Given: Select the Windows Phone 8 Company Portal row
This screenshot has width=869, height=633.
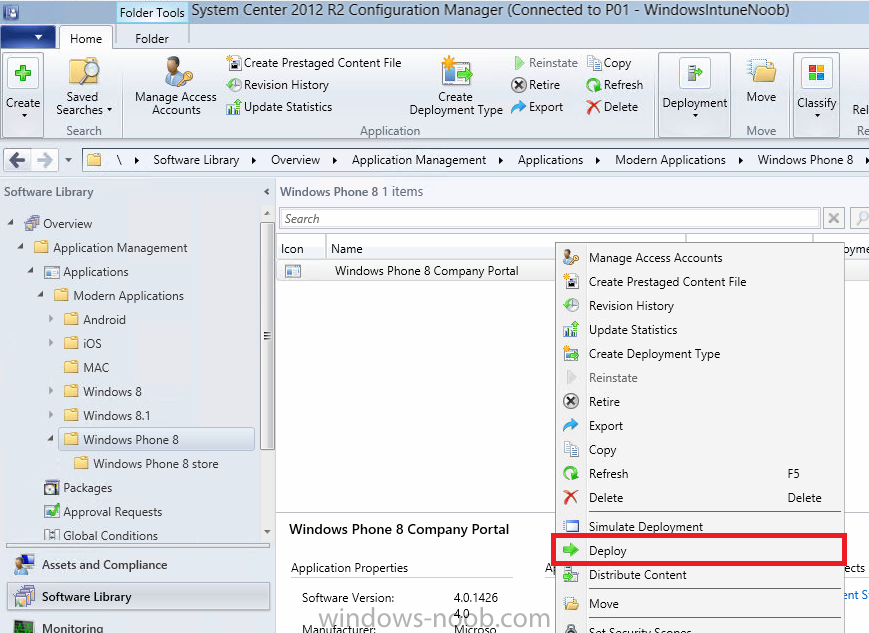Looking at the screenshot, I should [x=416, y=270].
